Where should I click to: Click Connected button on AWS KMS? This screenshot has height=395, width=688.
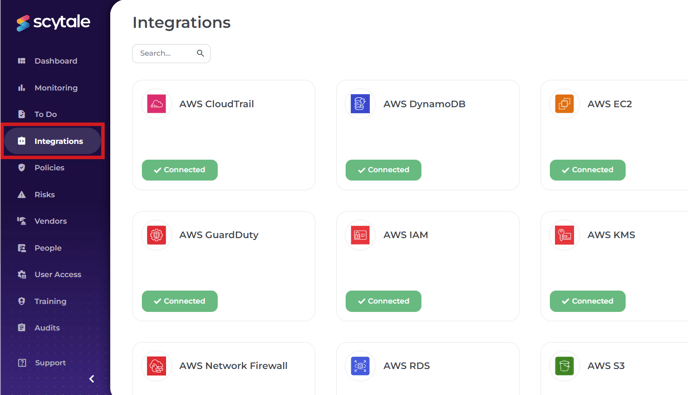click(588, 301)
